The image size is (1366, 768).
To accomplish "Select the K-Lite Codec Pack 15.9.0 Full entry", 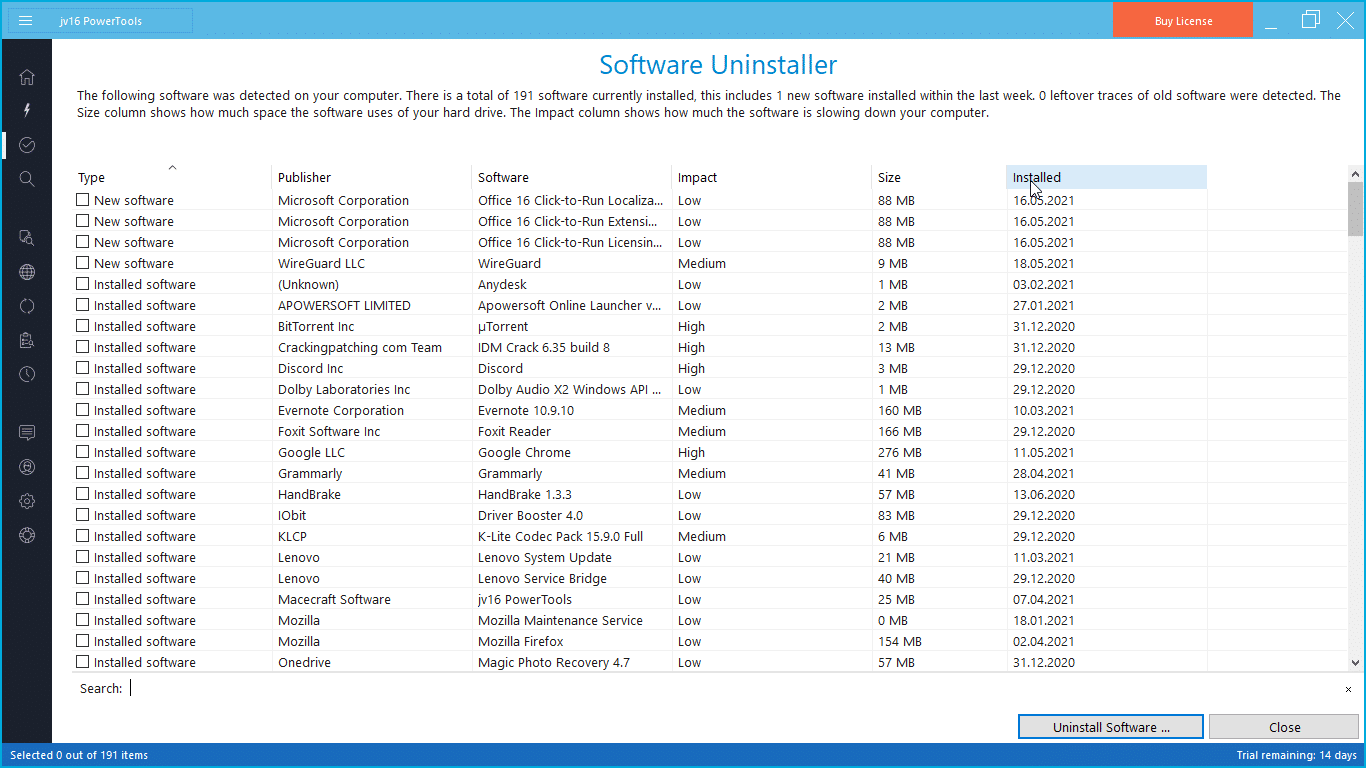I will pyautogui.click(x=560, y=536).
